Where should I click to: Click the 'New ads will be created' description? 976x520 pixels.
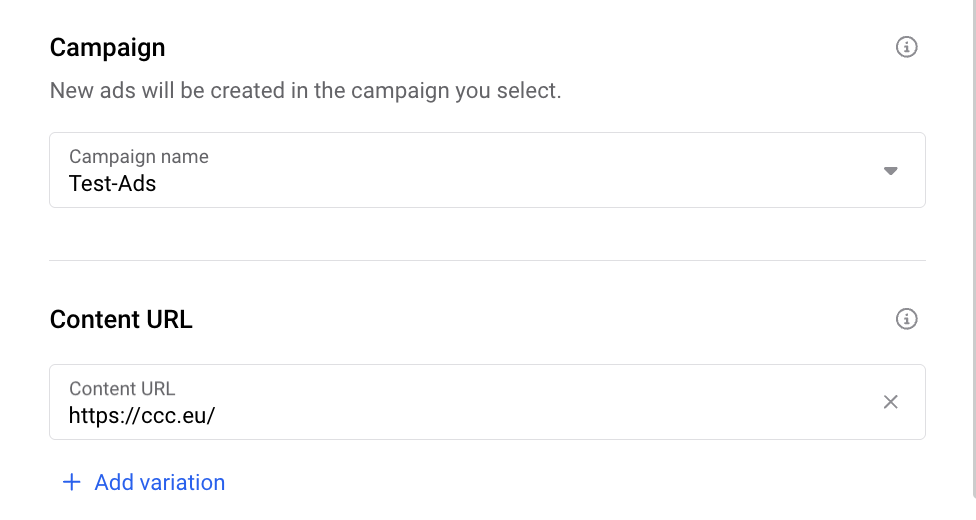305,91
